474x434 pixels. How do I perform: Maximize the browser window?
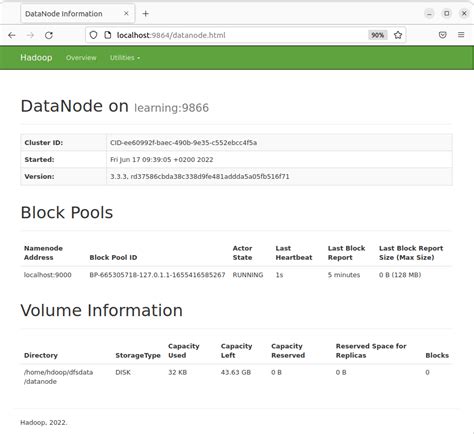click(x=447, y=14)
